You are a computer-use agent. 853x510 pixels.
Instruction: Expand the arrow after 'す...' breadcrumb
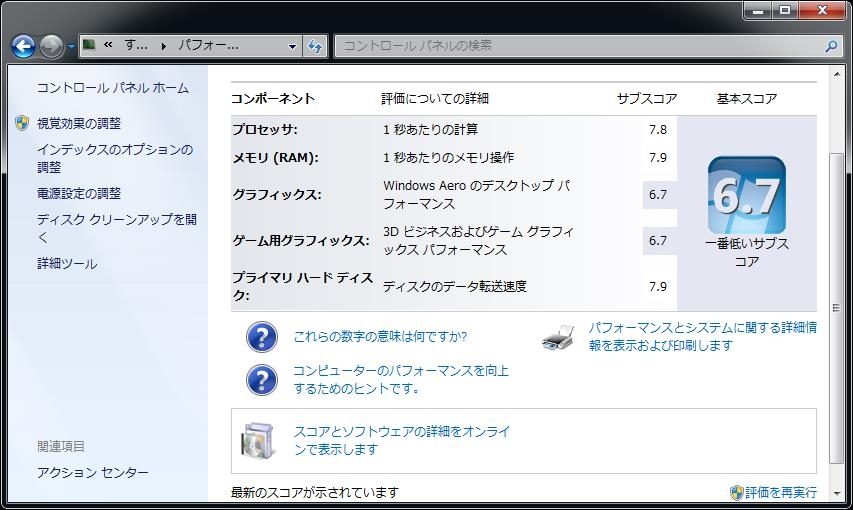163,46
